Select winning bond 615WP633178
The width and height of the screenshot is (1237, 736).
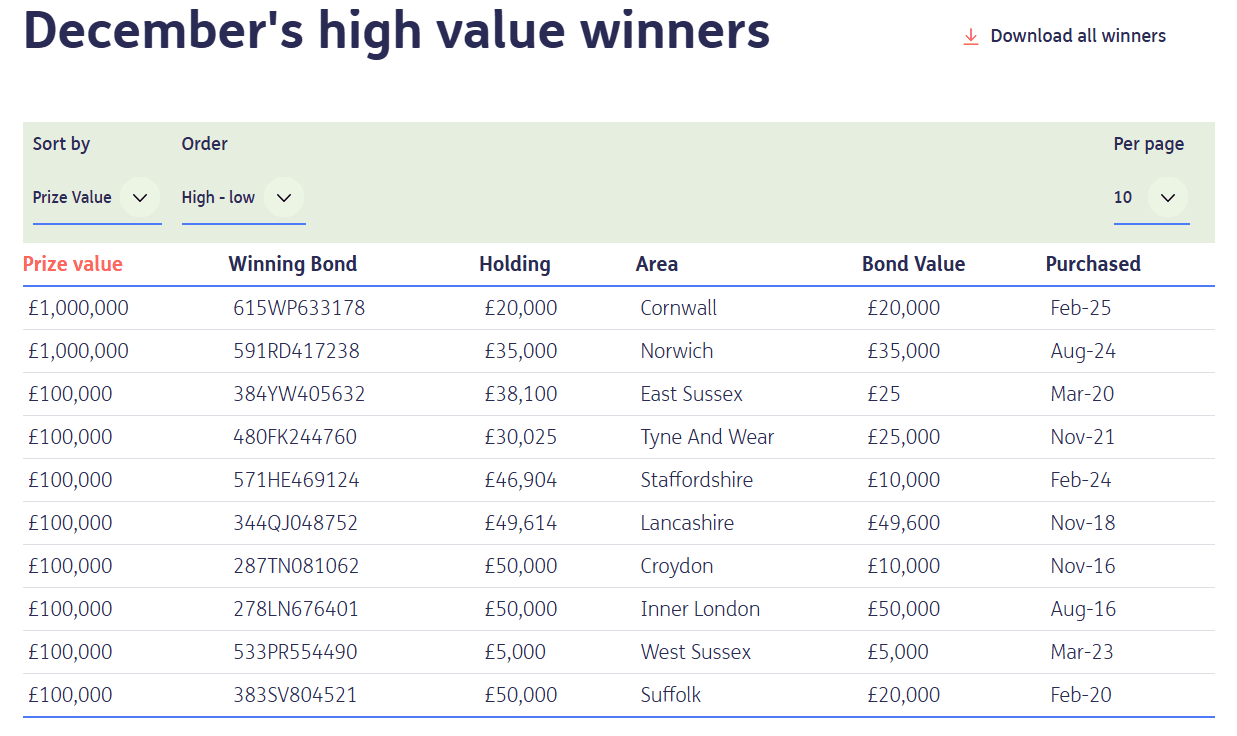pos(299,308)
